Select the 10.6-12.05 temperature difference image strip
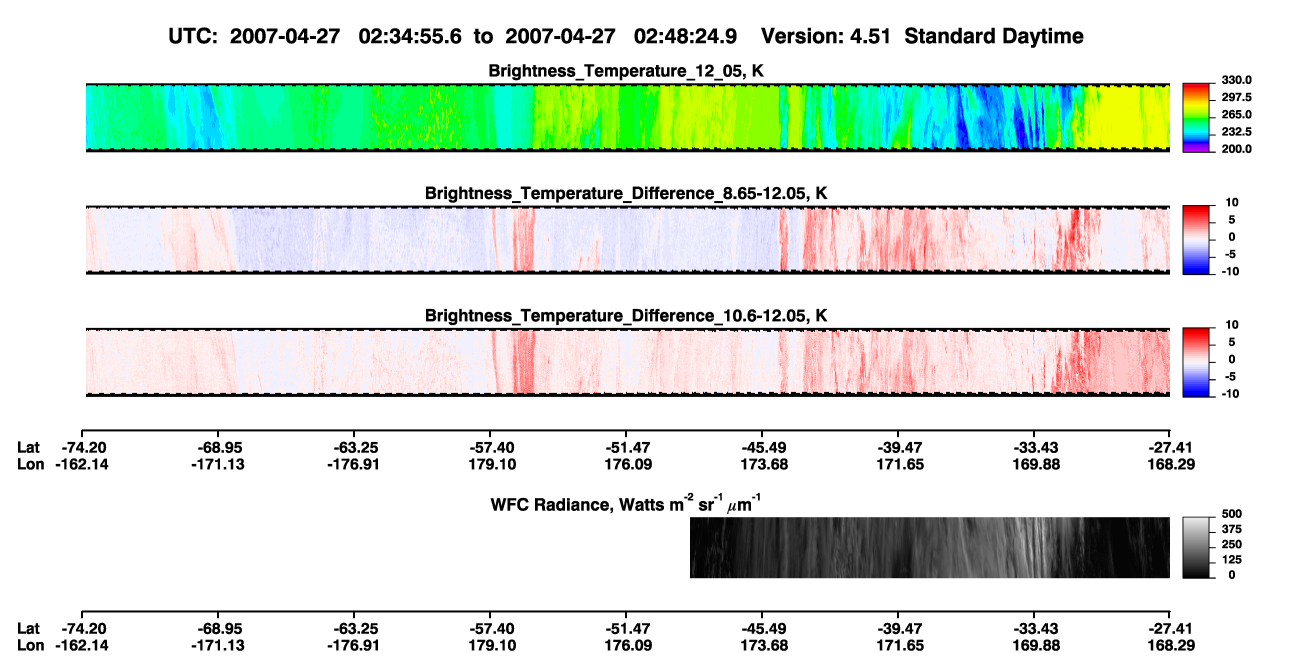 628,363
